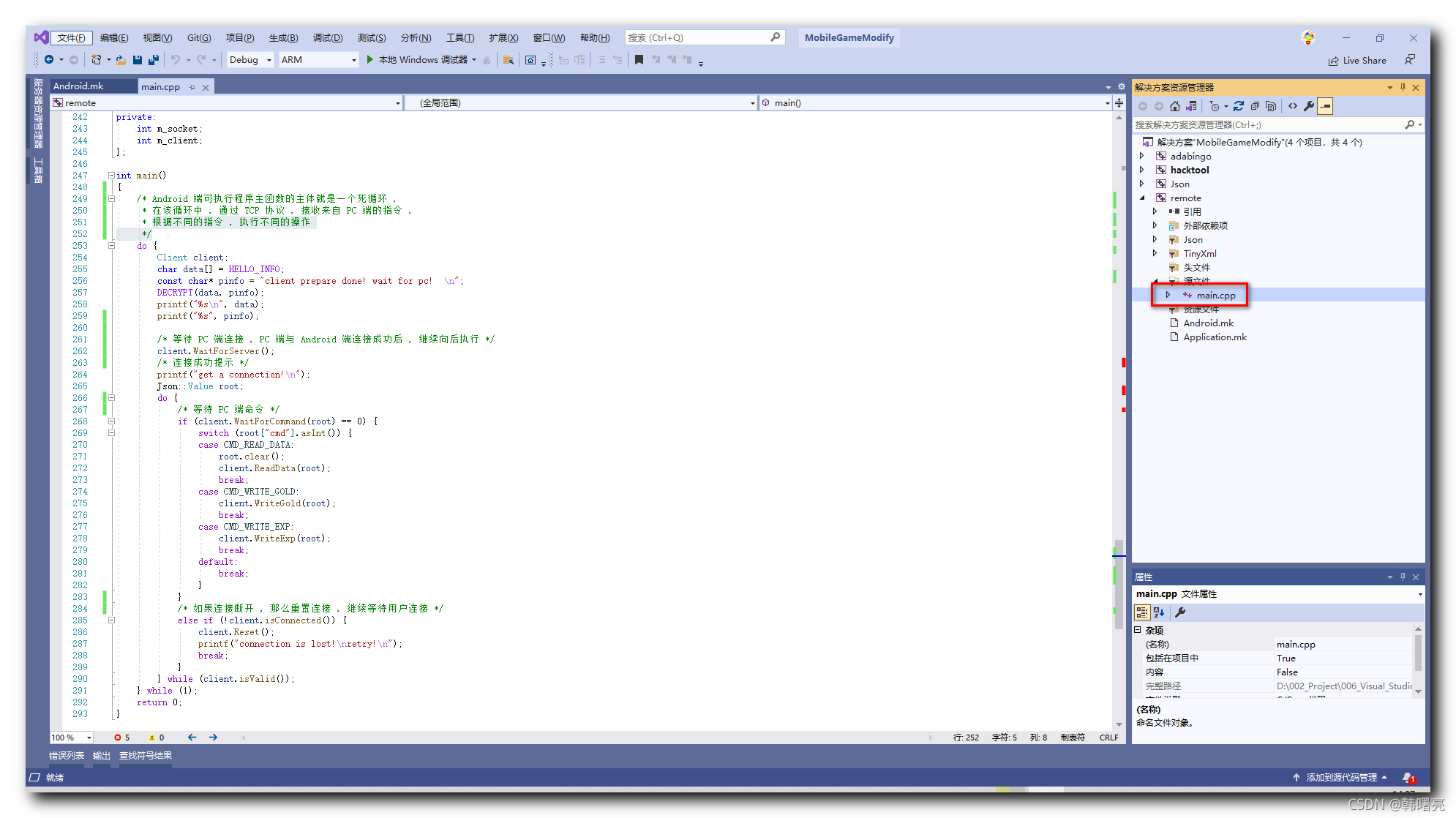
Task: Switch views icon in Solution Explorer toolbar
Action: point(1191,106)
